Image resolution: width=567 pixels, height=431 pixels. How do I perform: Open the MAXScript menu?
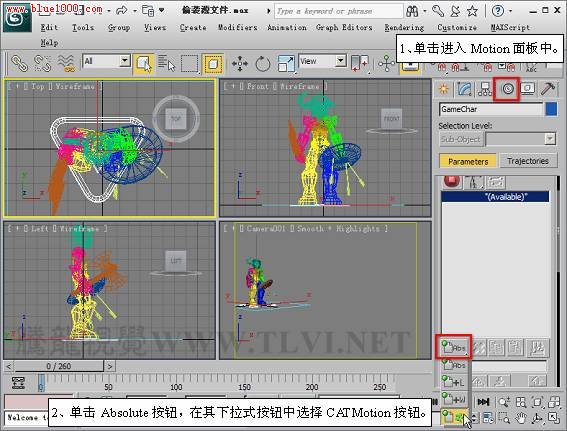click(510, 27)
